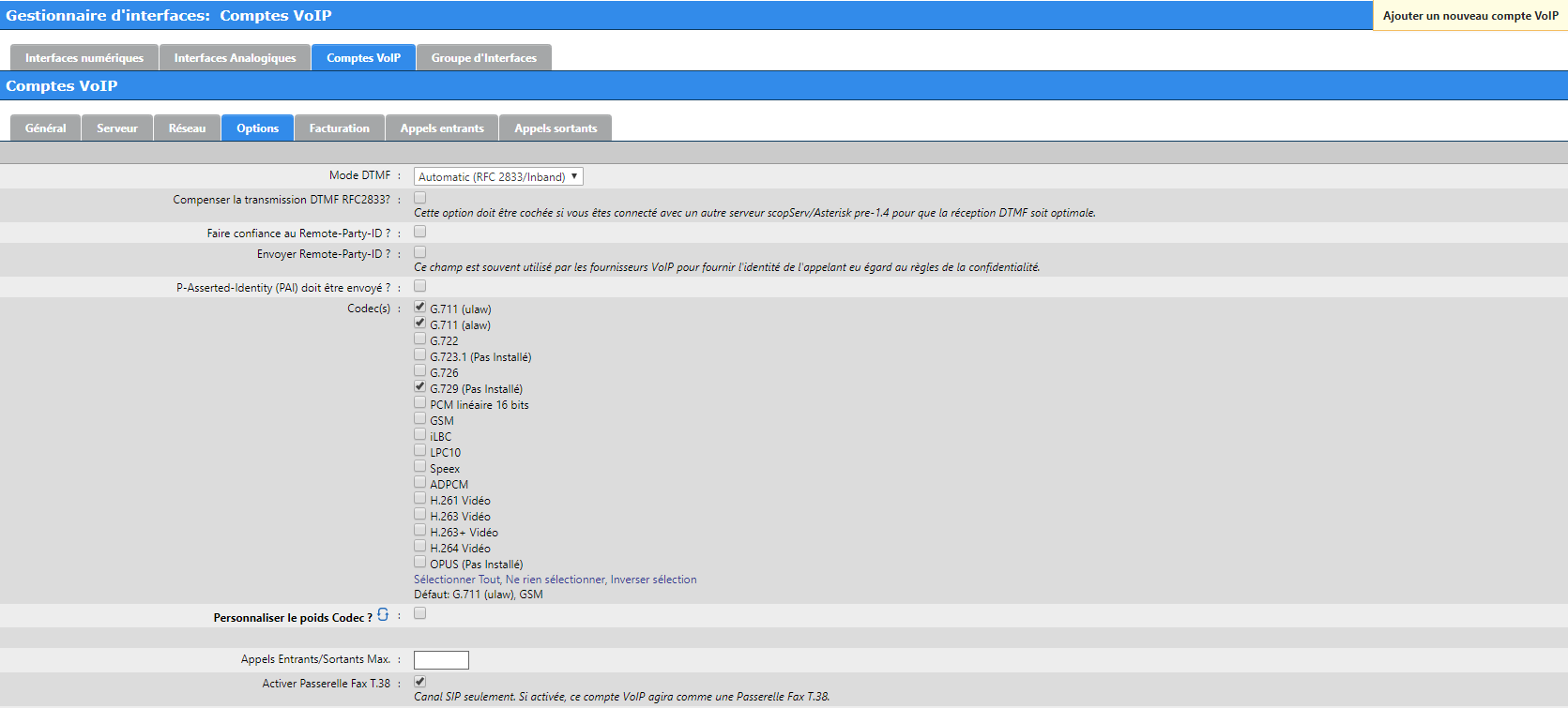The width and height of the screenshot is (1568, 708).
Task: Switch to Interfaces numériques tab
Action: pos(84,58)
